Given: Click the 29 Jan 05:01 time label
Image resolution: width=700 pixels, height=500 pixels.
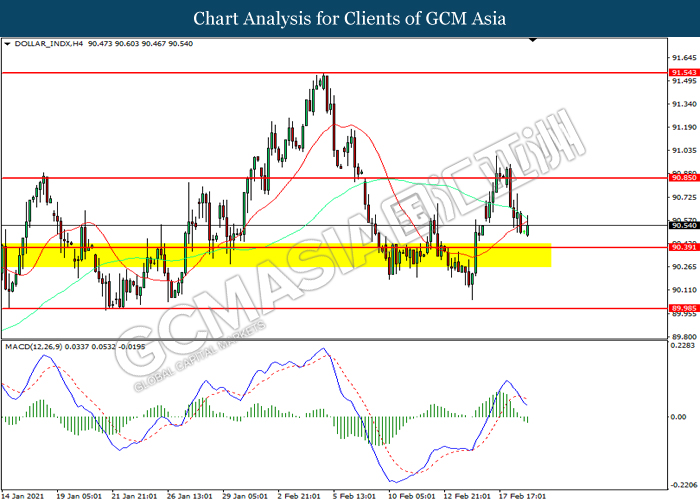Looking at the screenshot, I should point(245,496).
